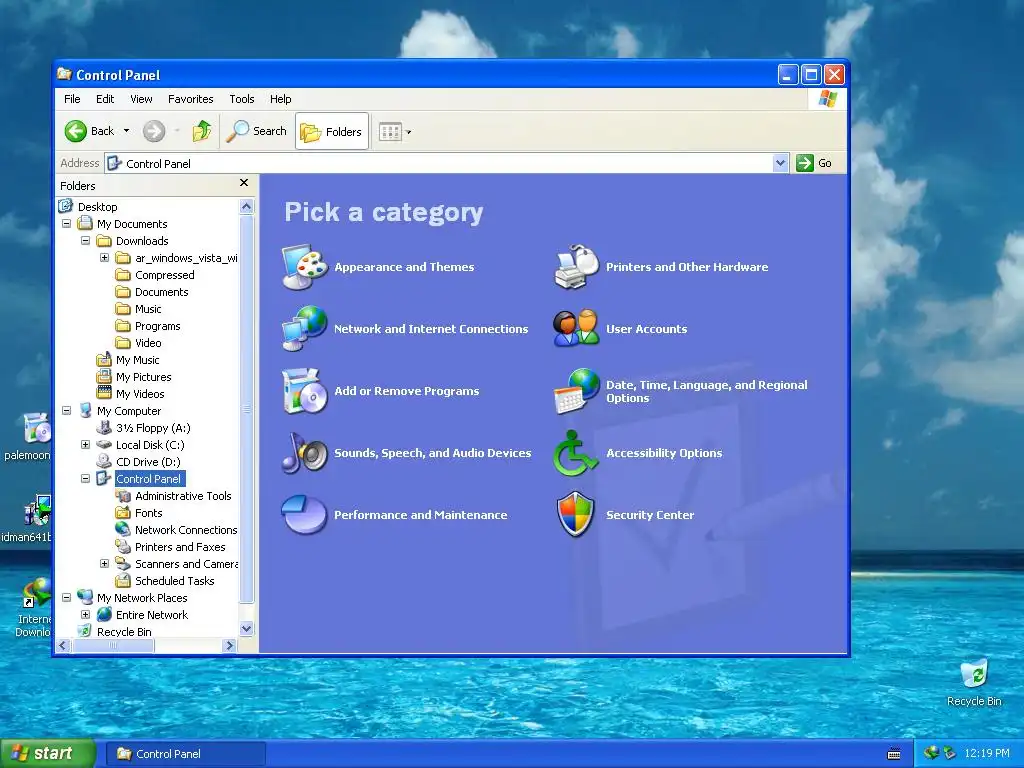Open the Appearance and Themes category icon
Screen dimensions: 1024x768
[304, 266]
